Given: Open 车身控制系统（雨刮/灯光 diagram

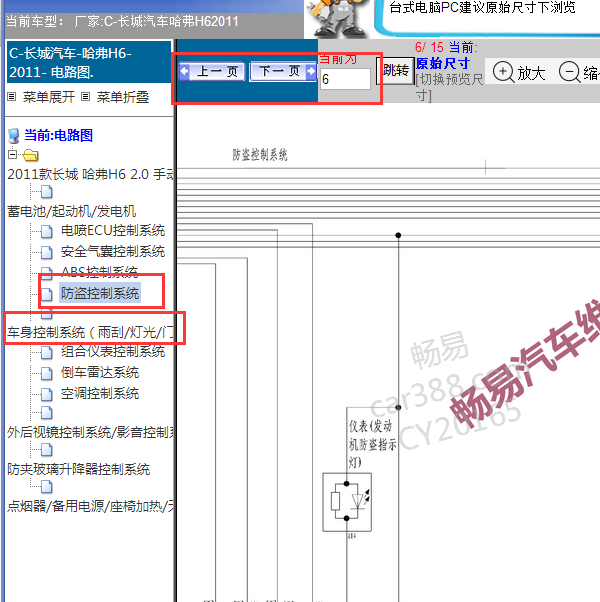Looking at the screenshot, I should (90, 332).
